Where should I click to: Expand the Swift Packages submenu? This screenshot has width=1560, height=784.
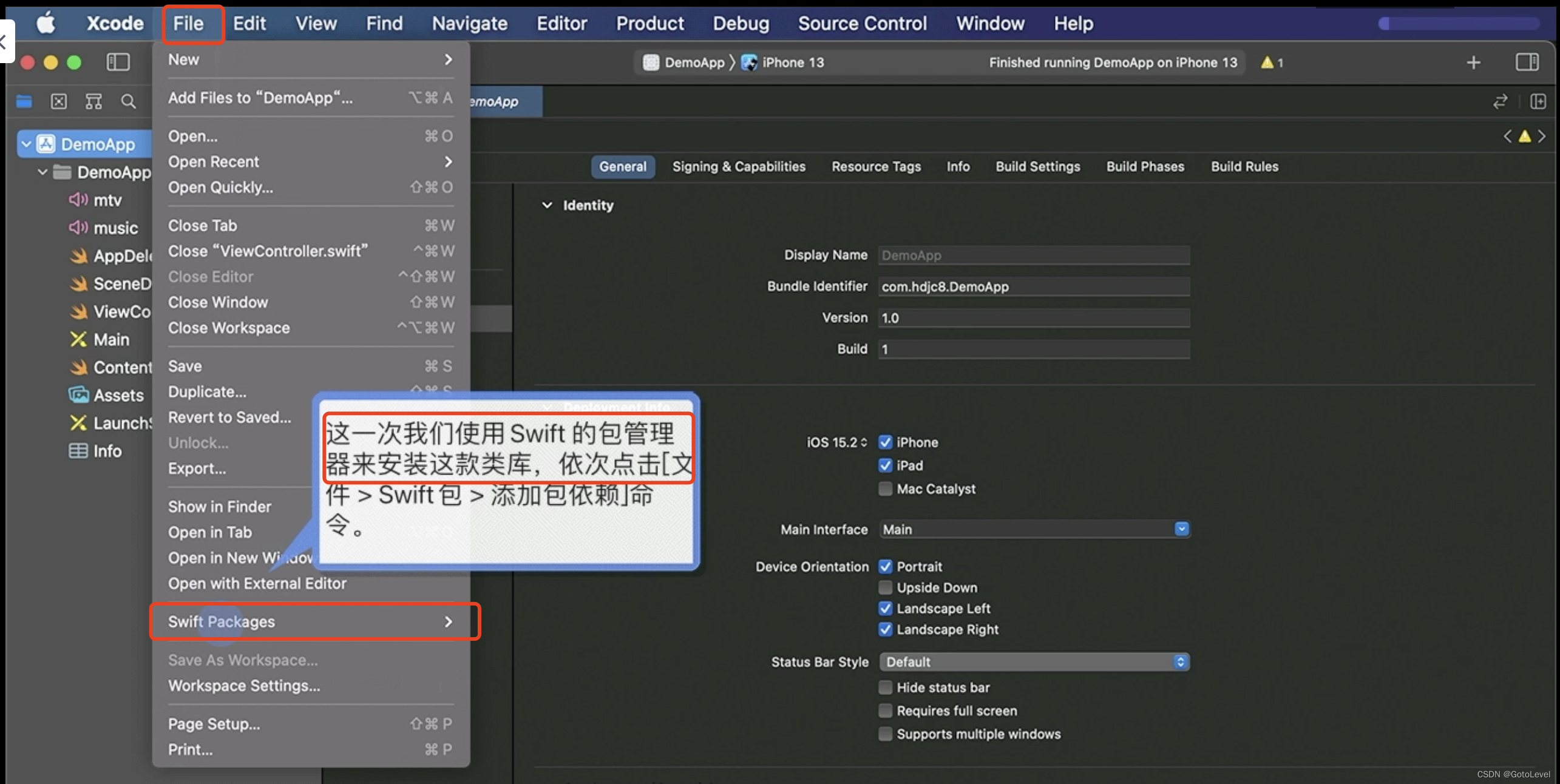[x=311, y=622]
